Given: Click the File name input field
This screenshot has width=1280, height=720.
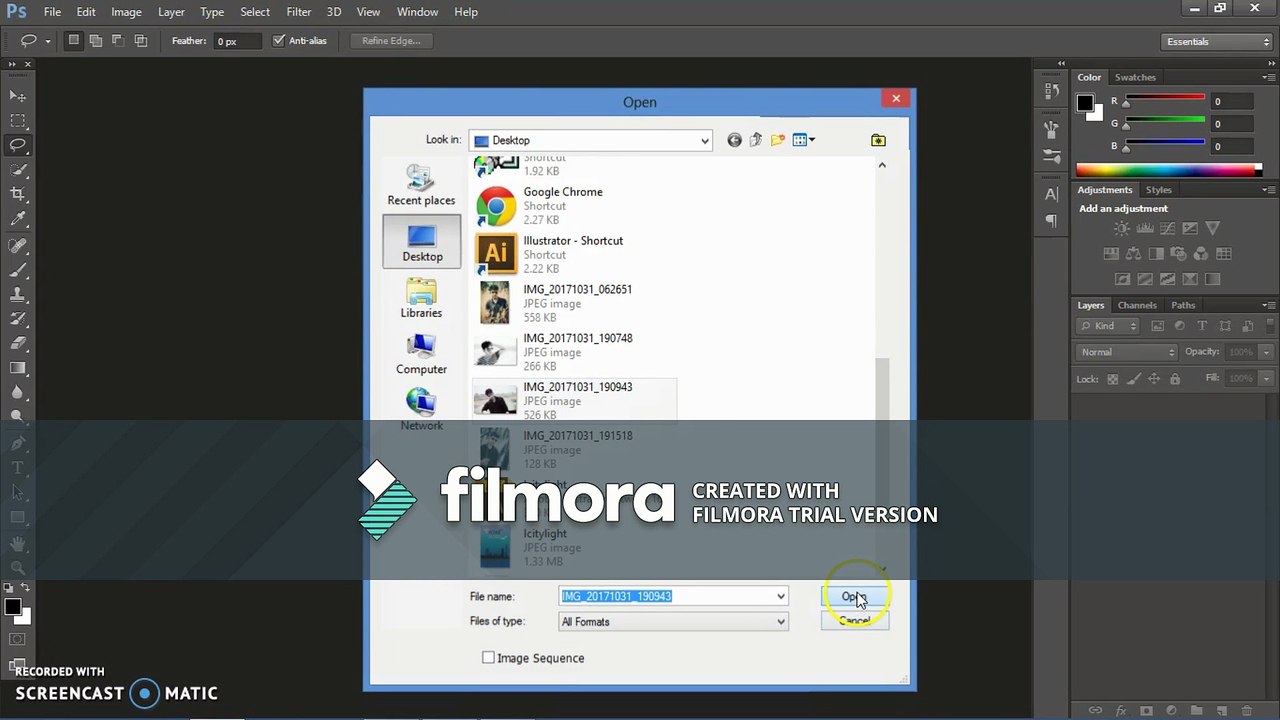Looking at the screenshot, I should tap(666, 596).
